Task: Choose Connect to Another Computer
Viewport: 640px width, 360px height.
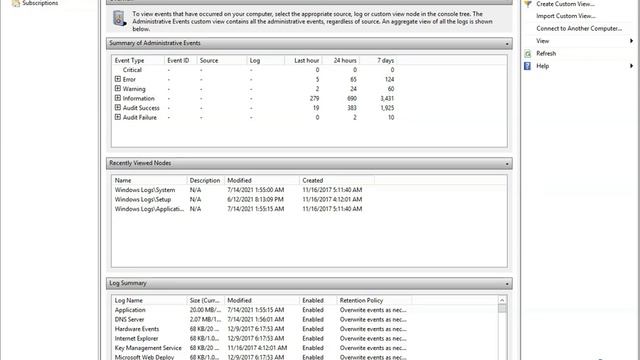Action: pos(579,29)
